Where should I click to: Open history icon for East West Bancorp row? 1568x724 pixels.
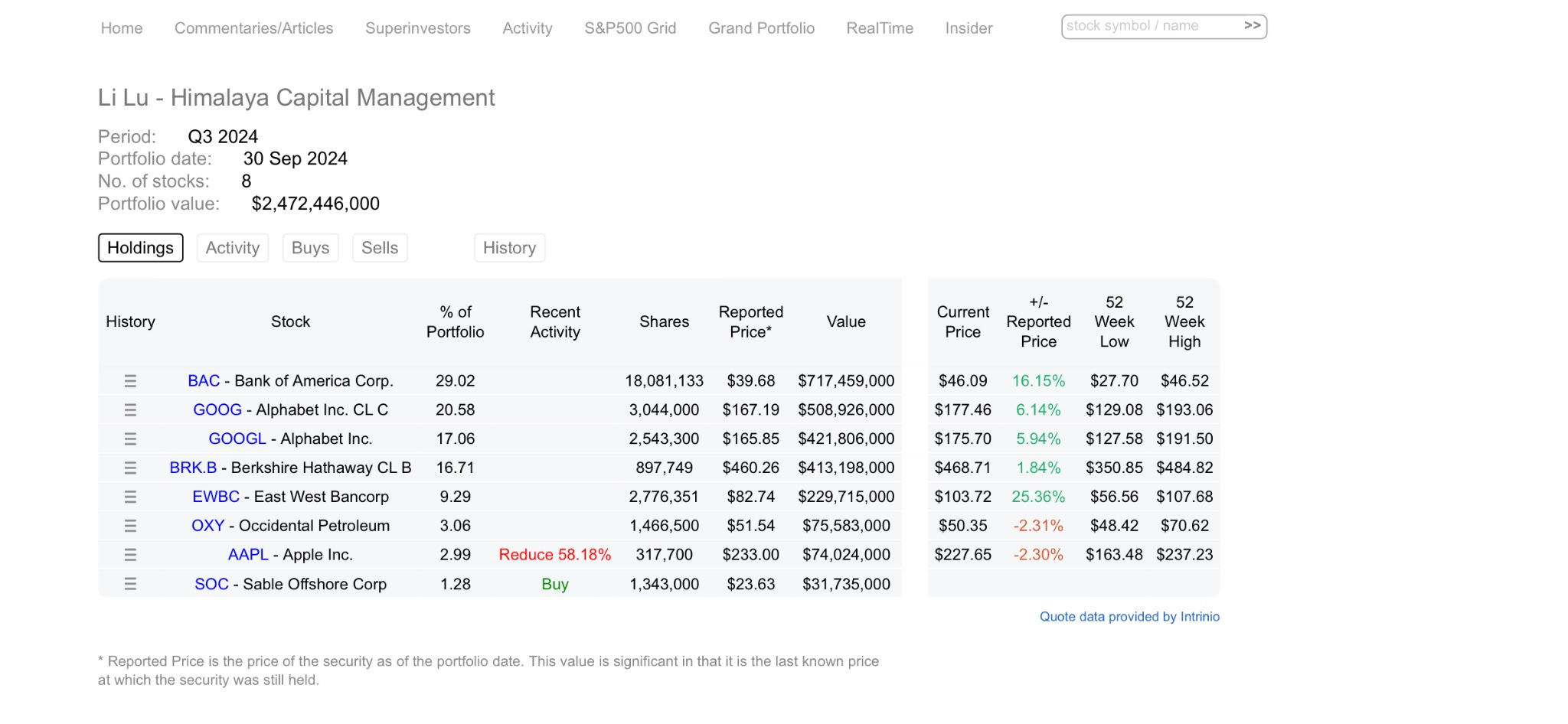130,497
